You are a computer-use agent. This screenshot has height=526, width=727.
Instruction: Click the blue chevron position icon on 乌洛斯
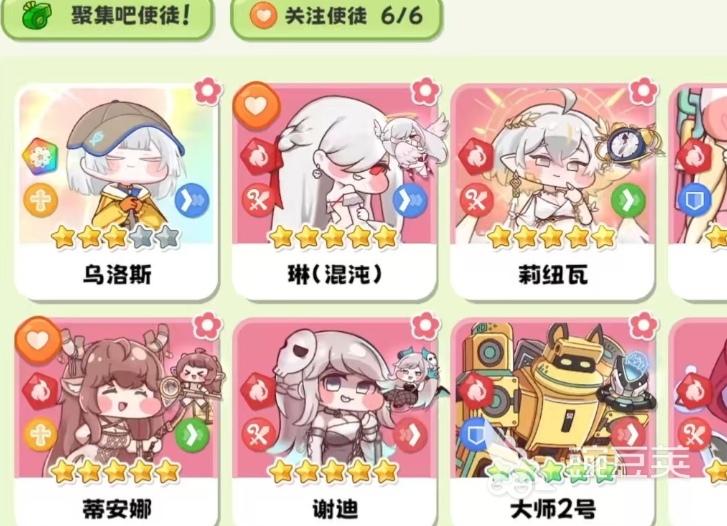(192, 200)
